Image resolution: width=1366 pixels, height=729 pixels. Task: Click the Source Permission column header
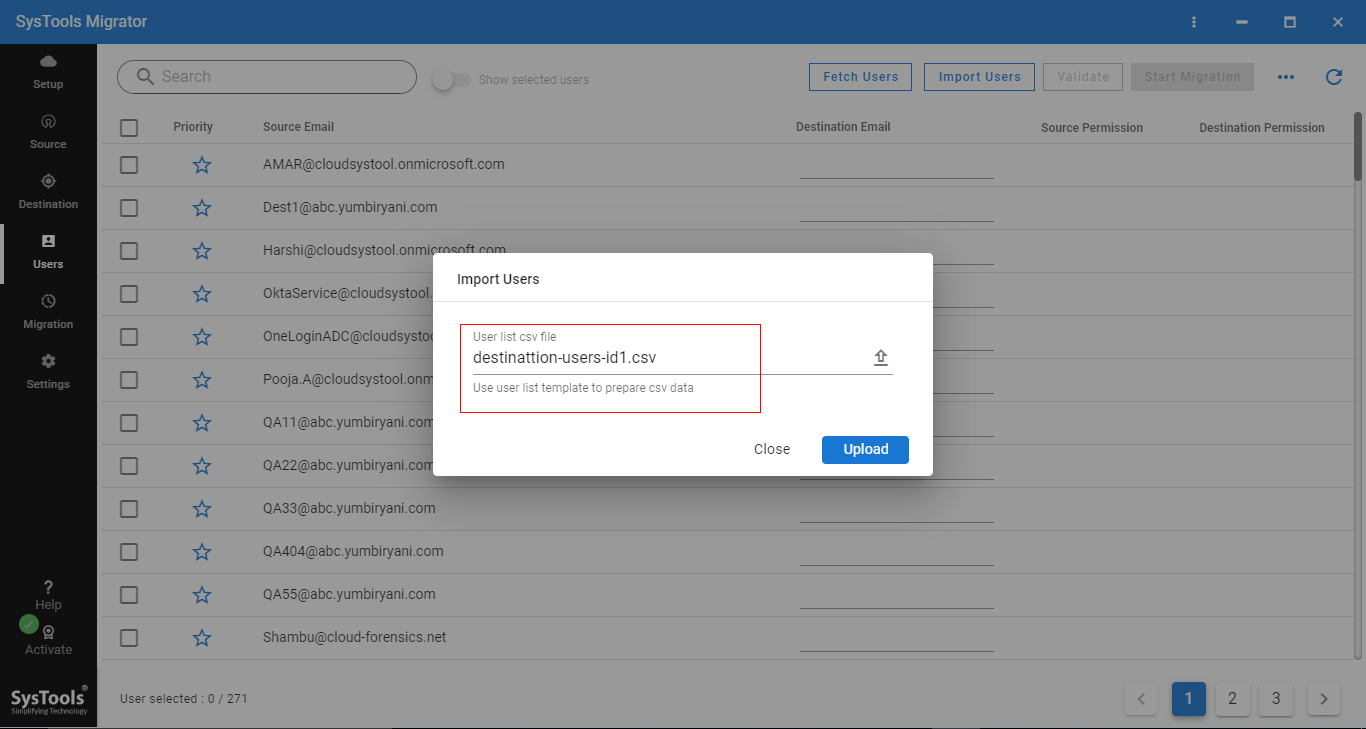(1092, 128)
